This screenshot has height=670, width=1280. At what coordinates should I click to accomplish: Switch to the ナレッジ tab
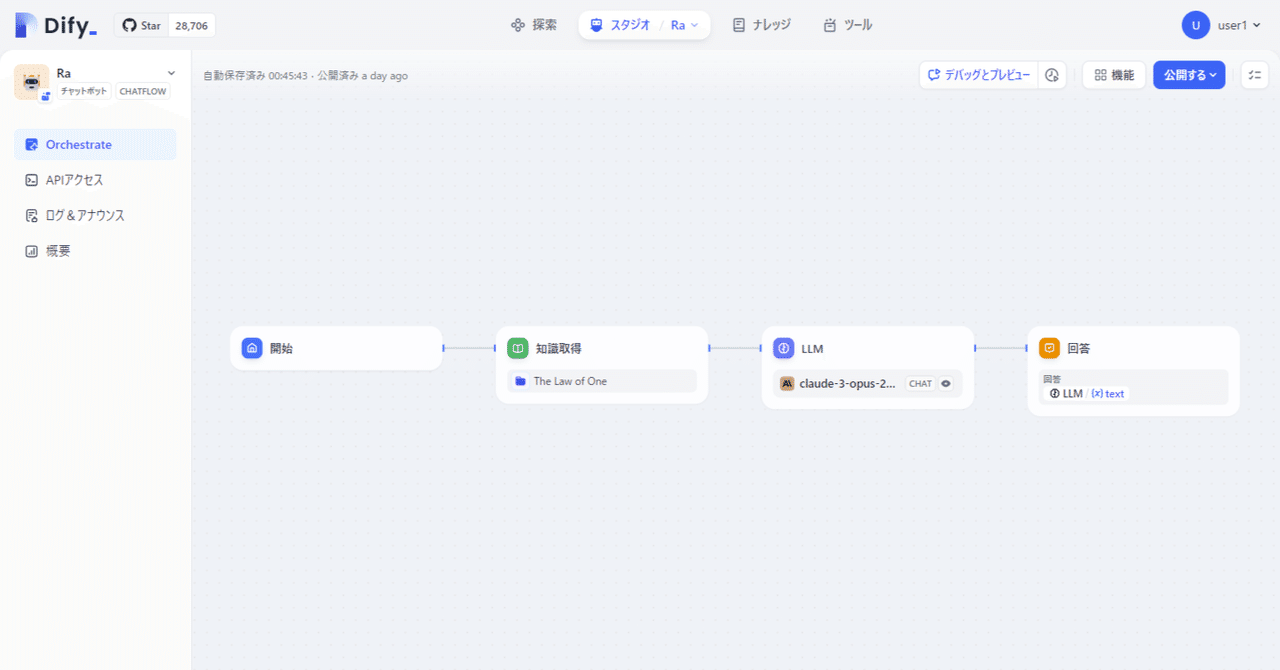click(x=761, y=25)
